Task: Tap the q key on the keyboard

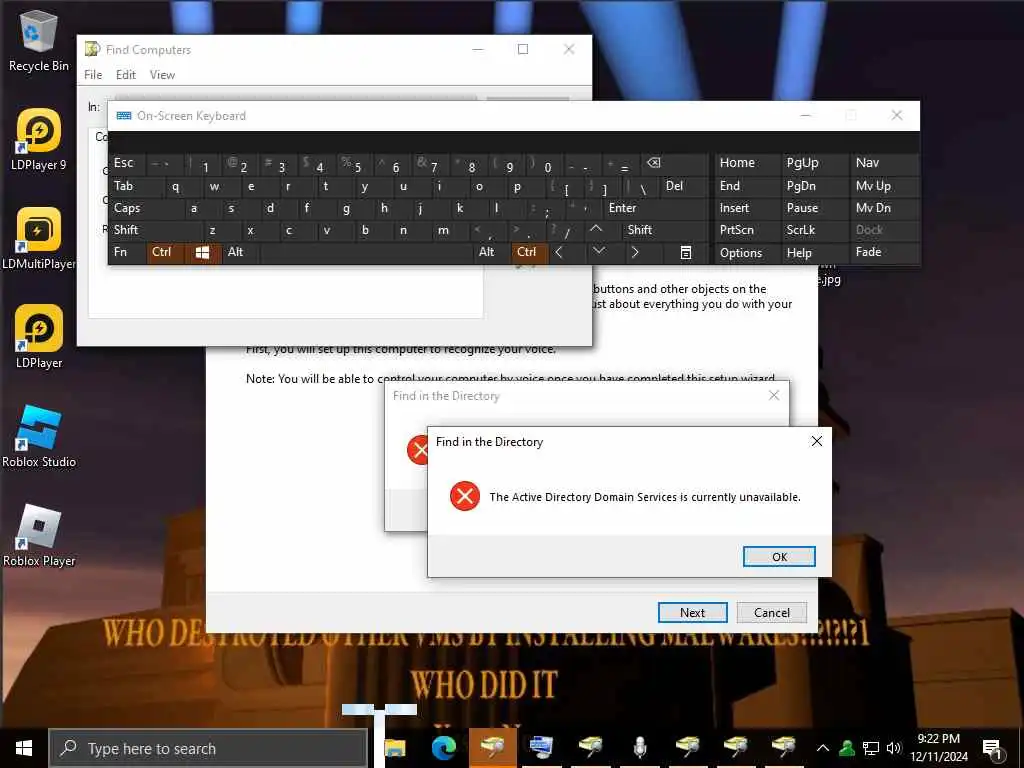Action: (x=175, y=186)
